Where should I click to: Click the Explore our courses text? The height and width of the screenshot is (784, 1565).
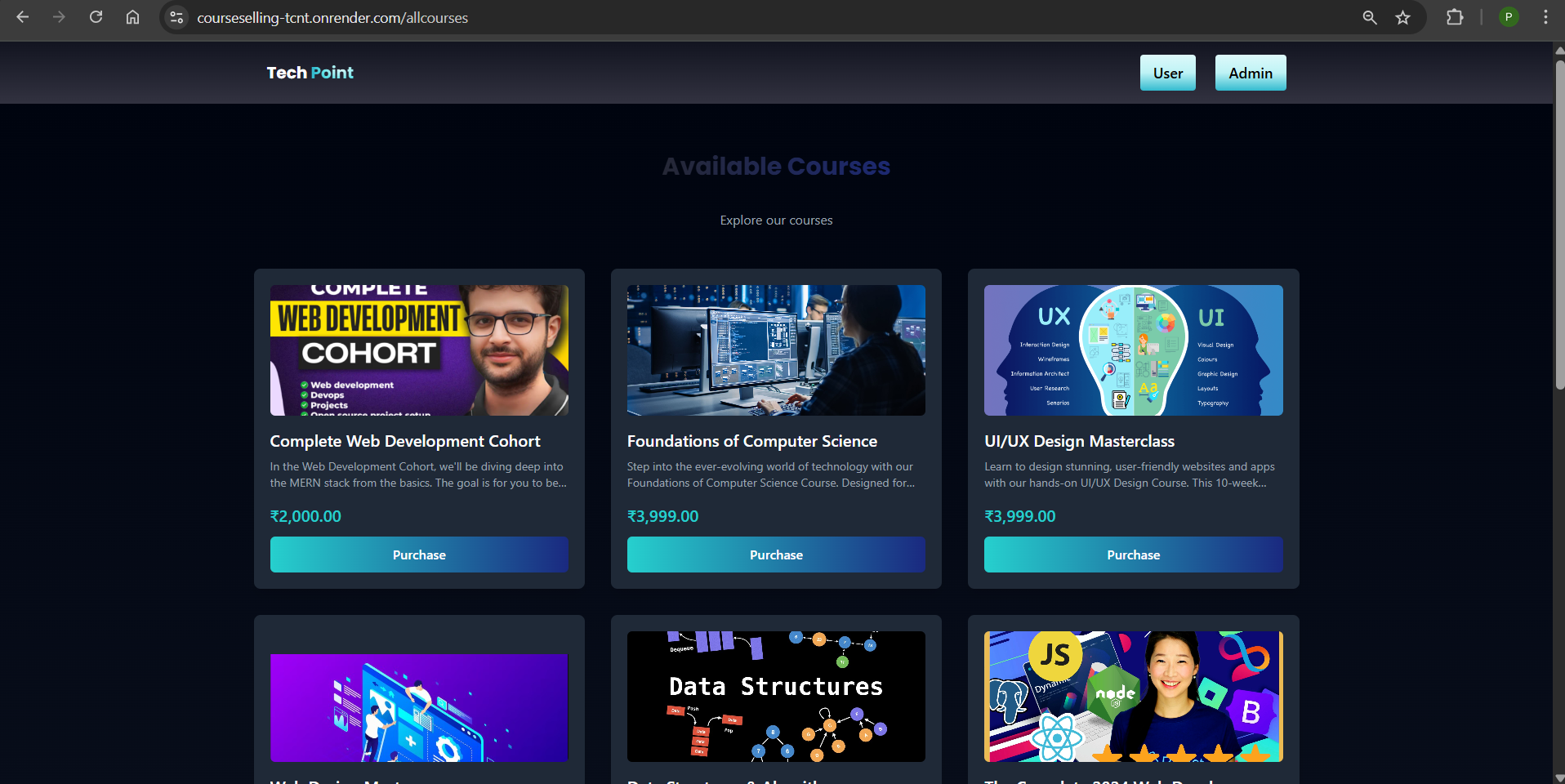click(776, 220)
